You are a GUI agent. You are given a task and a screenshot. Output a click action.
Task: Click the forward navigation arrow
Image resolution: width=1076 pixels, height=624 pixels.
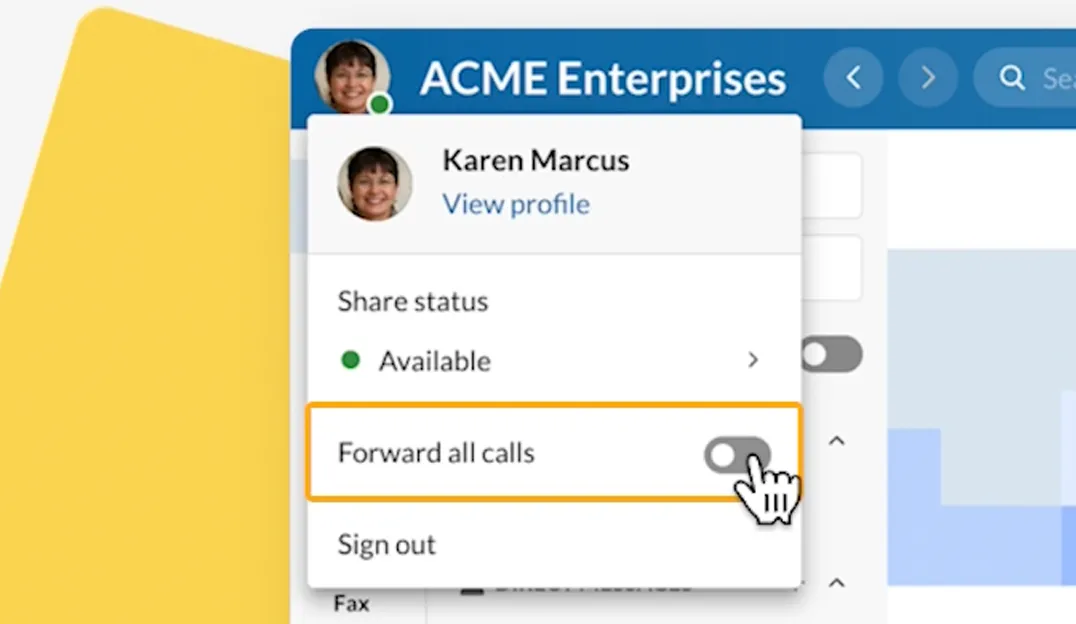(928, 77)
